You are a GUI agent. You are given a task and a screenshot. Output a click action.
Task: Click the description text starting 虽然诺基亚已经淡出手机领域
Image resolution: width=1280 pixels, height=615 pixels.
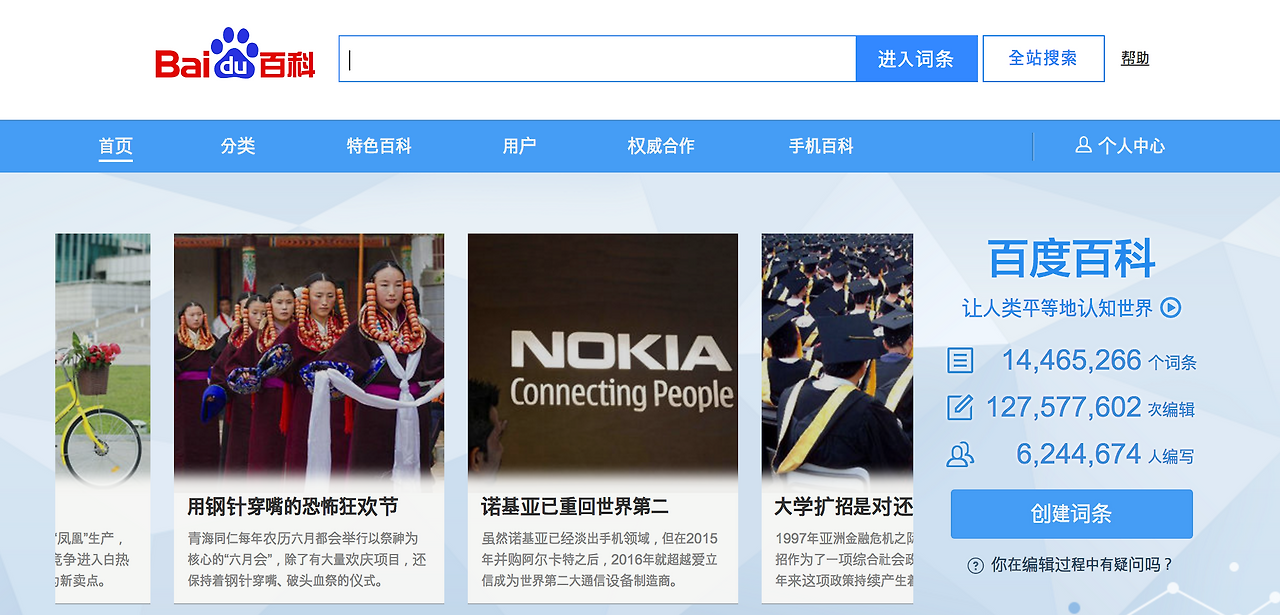click(600, 559)
